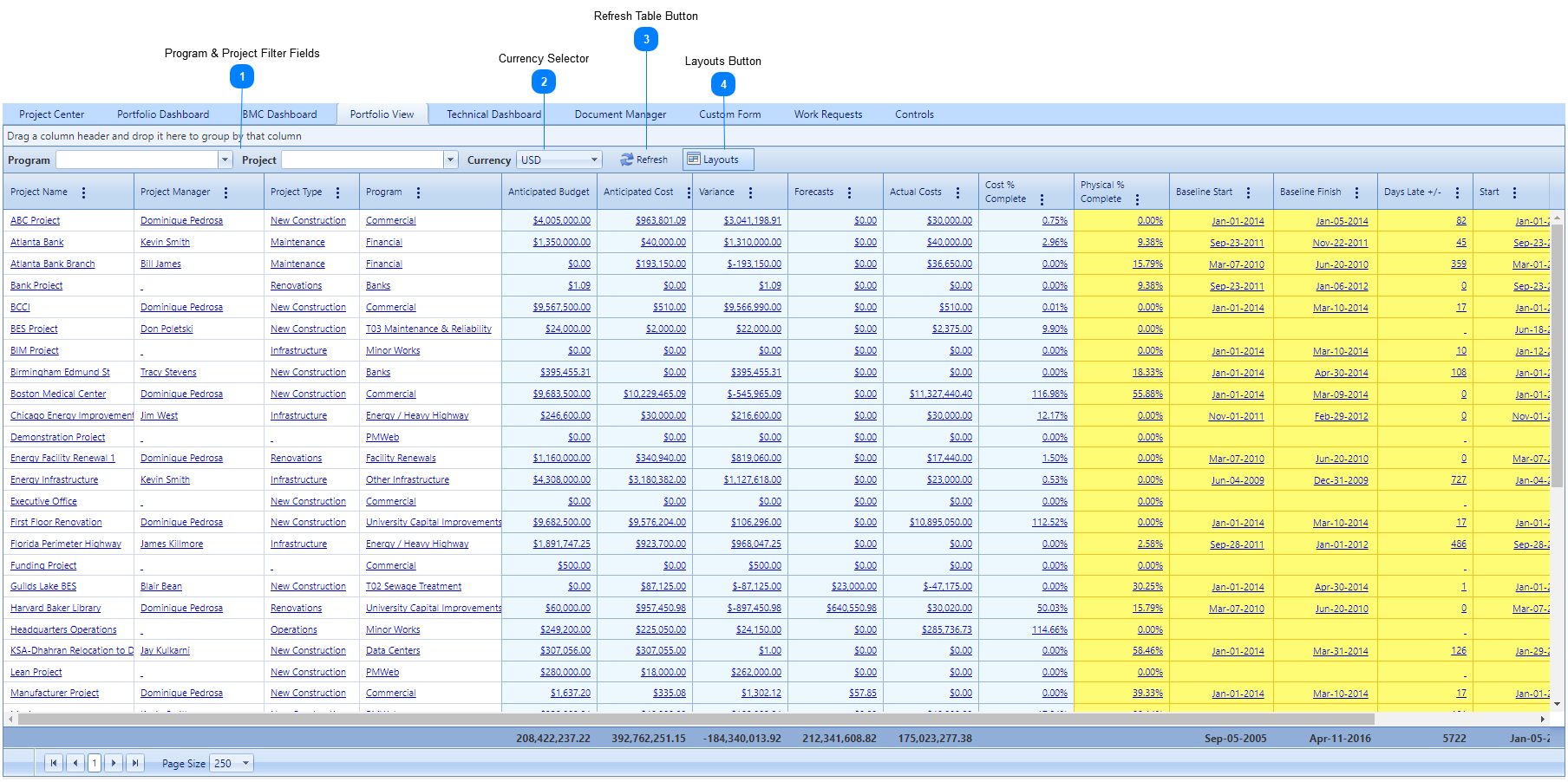Expand the Project filter dropdown

[x=450, y=160]
